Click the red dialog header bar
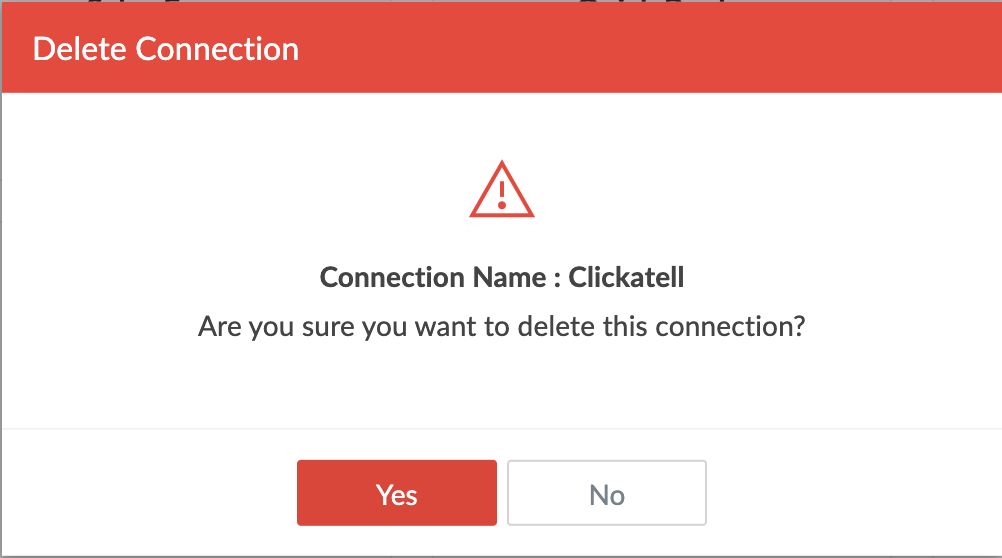Viewport: 1002px width, 558px height. click(502, 47)
